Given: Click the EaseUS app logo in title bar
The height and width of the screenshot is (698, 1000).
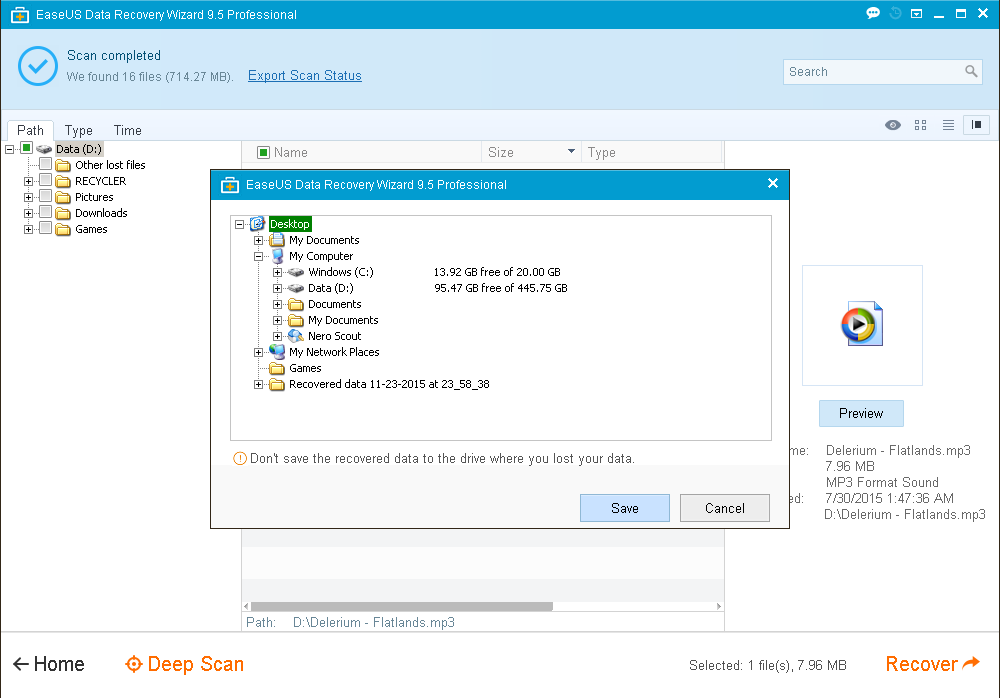Looking at the screenshot, I should [x=20, y=14].
